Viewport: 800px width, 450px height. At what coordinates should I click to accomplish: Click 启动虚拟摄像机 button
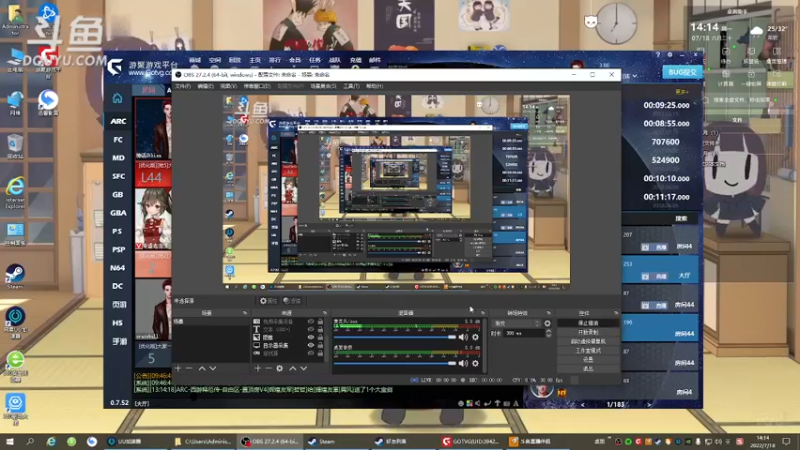pos(588,341)
